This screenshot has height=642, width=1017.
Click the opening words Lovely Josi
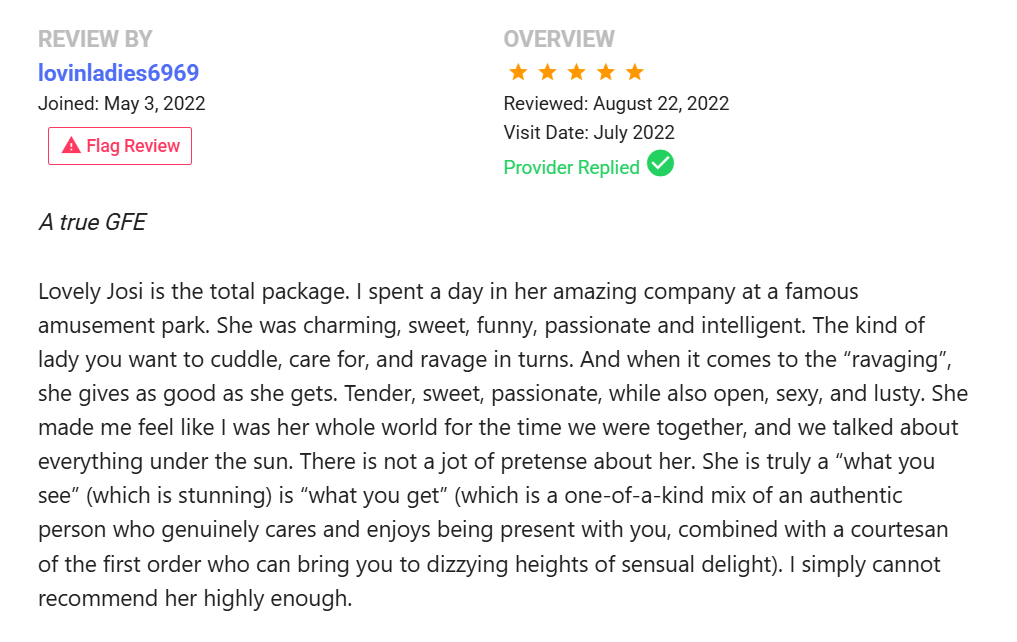click(90, 292)
